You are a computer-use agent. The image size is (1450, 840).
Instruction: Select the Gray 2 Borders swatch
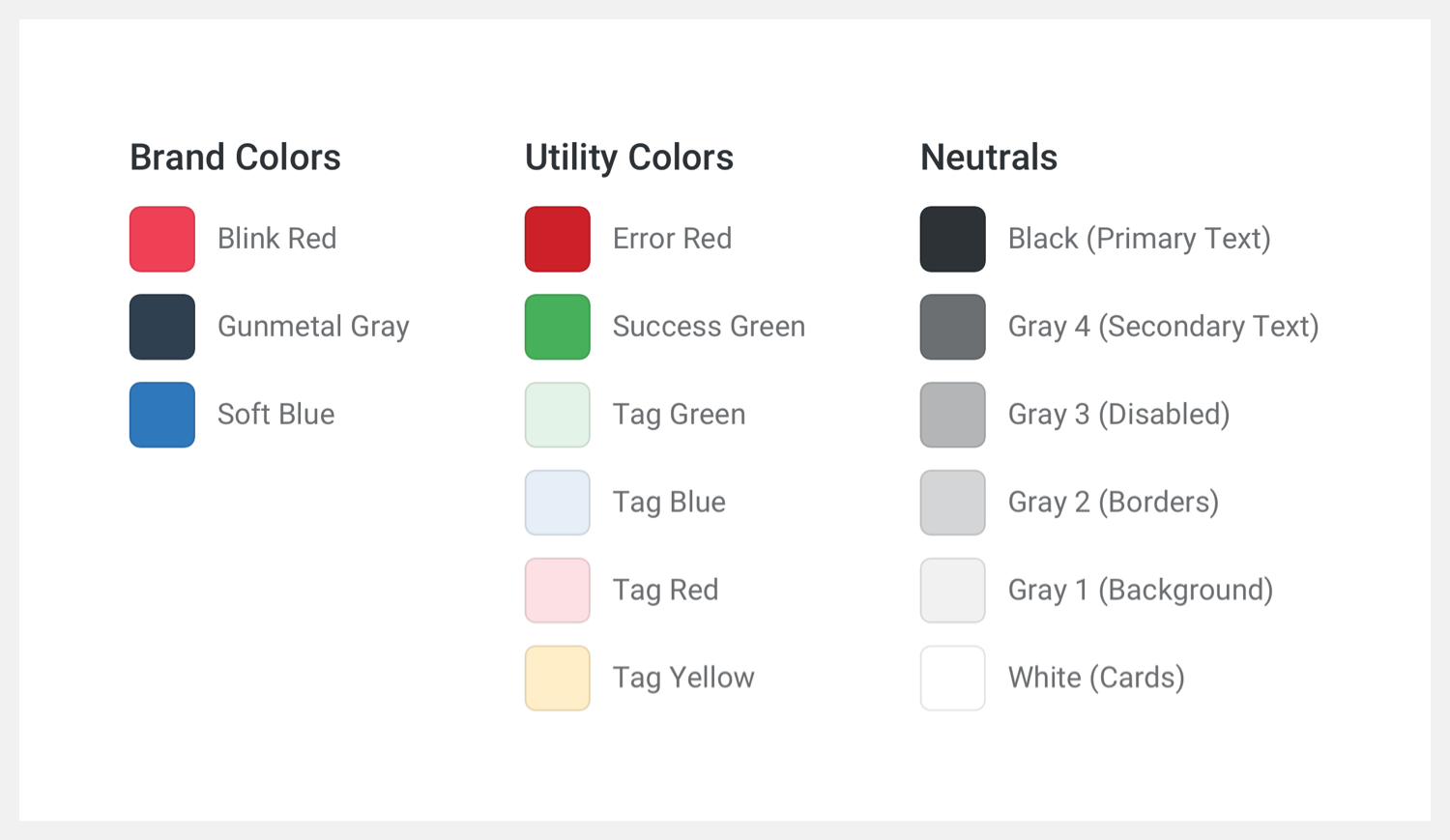click(x=953, y=503)
